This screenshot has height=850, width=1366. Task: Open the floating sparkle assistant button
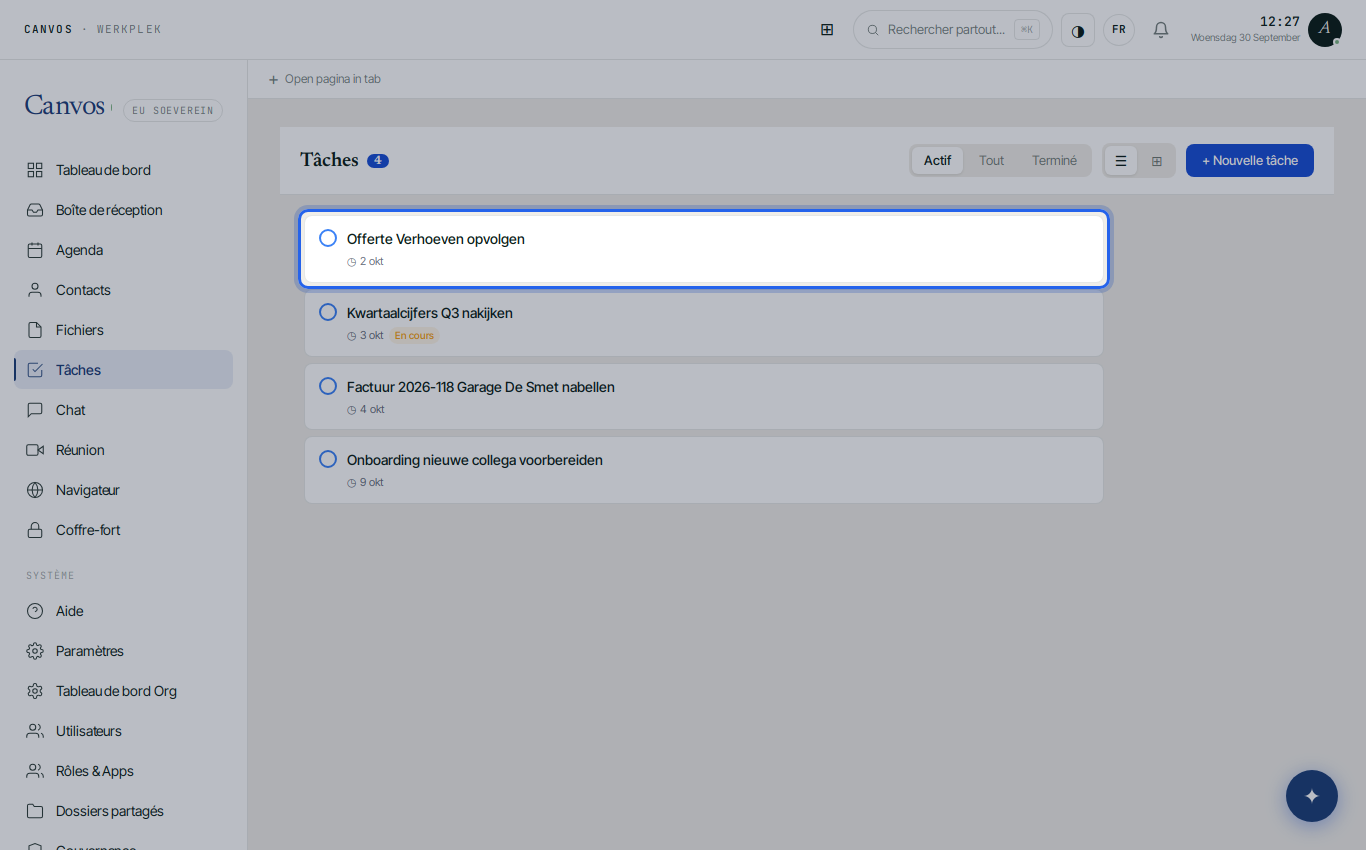[x=1312, y=796]
